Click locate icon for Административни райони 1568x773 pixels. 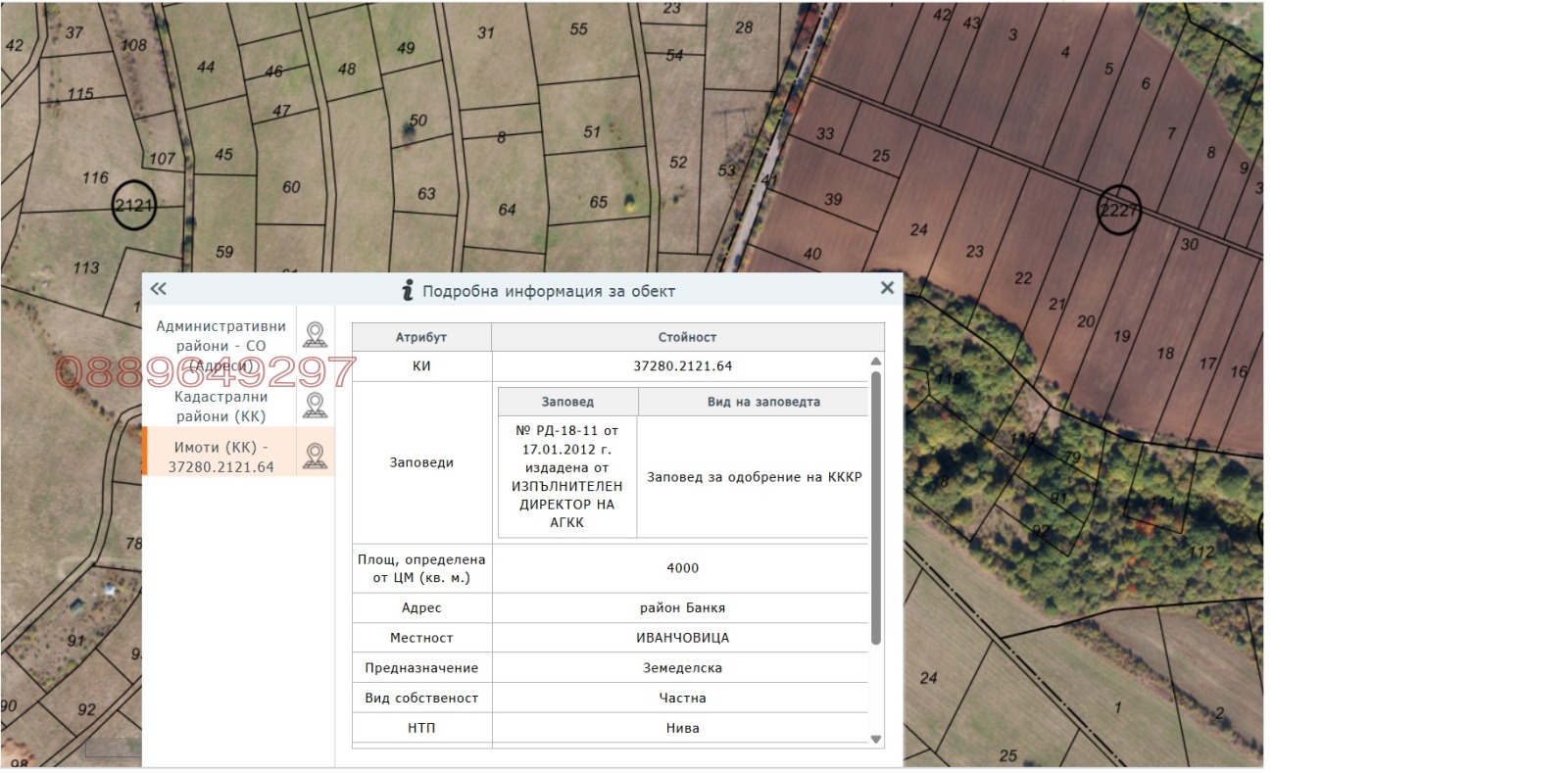click(x=315, y=335)
